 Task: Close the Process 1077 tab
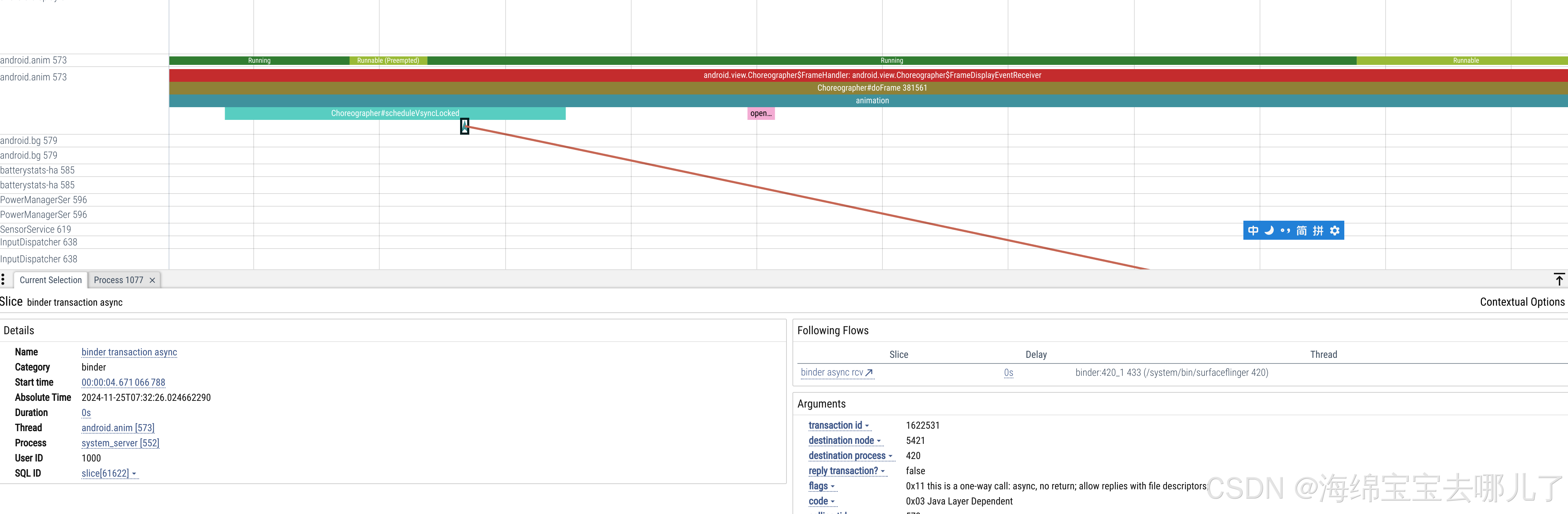coord(152,280)
